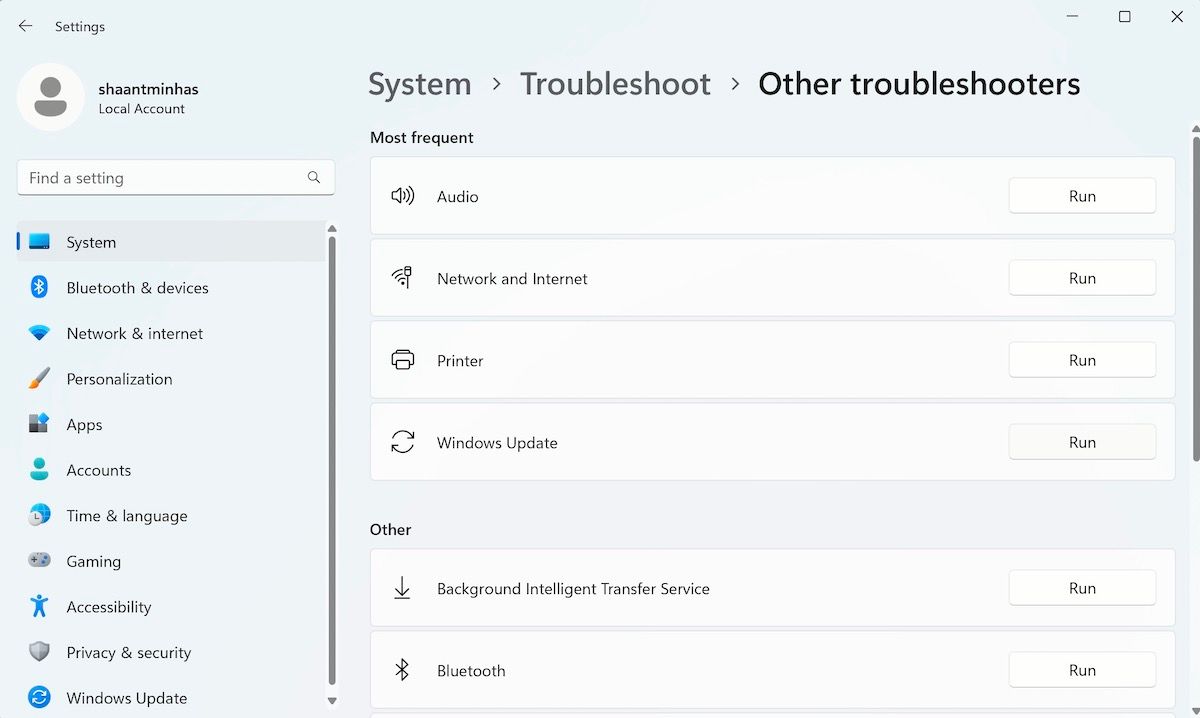Screen dimensions: 1200x718
Task: Click the back arrow in Settings title bar
Action: [x=25, y=26]
